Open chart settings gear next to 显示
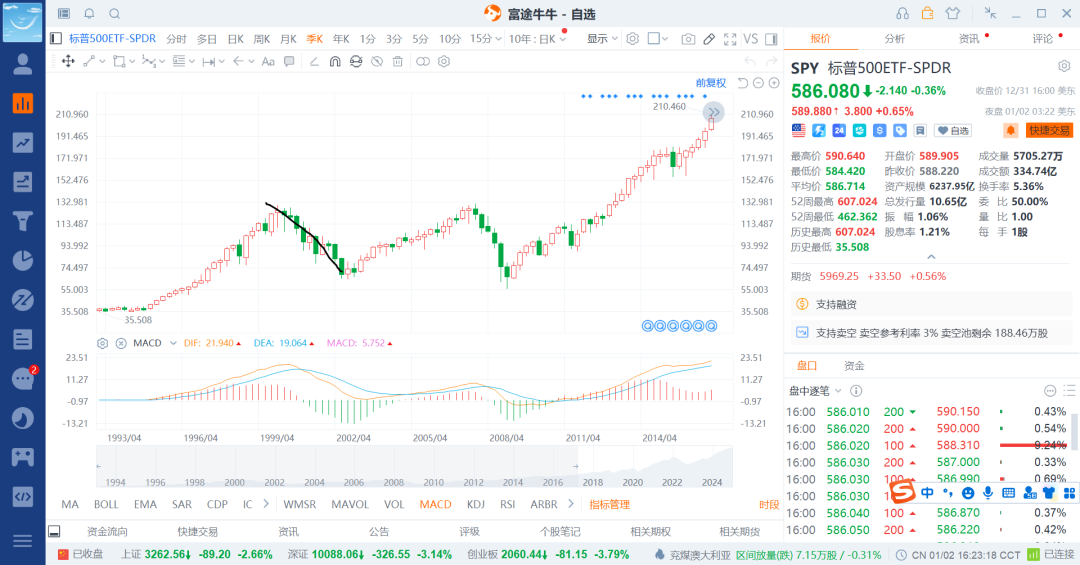The image size is (1080, 565). [x=632, y=39]
